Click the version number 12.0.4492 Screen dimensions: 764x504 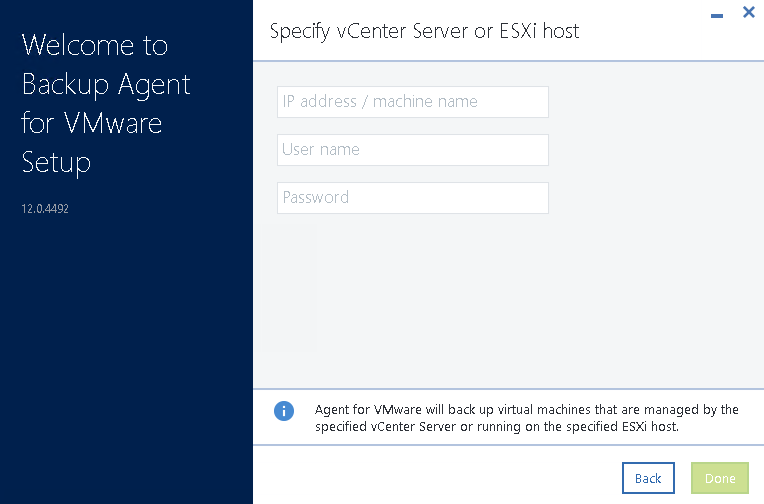45,209
